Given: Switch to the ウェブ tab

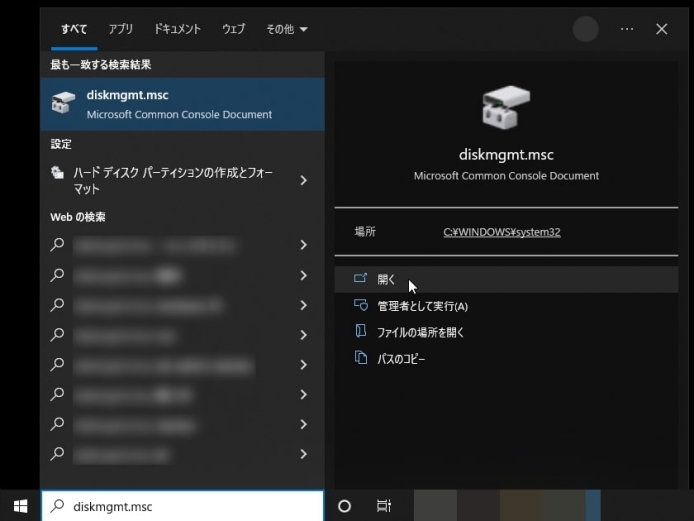Looking at the screenshot, I should (x=233, y=29).
